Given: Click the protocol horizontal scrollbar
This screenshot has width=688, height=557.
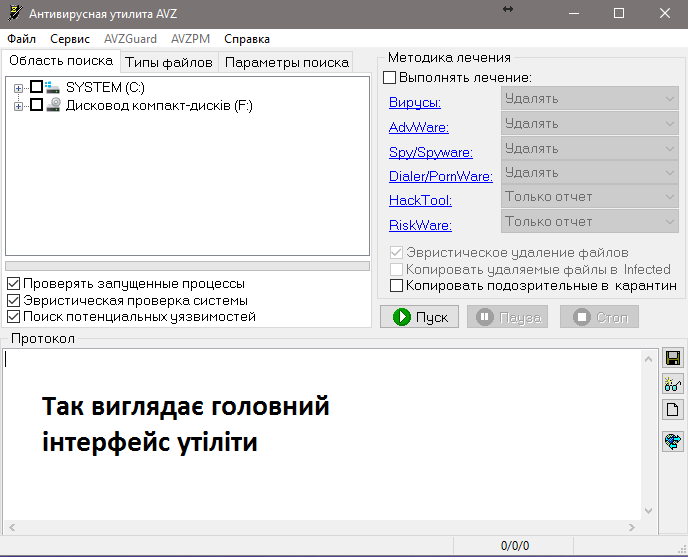Looking at the screenshot, I should point(322,526).
